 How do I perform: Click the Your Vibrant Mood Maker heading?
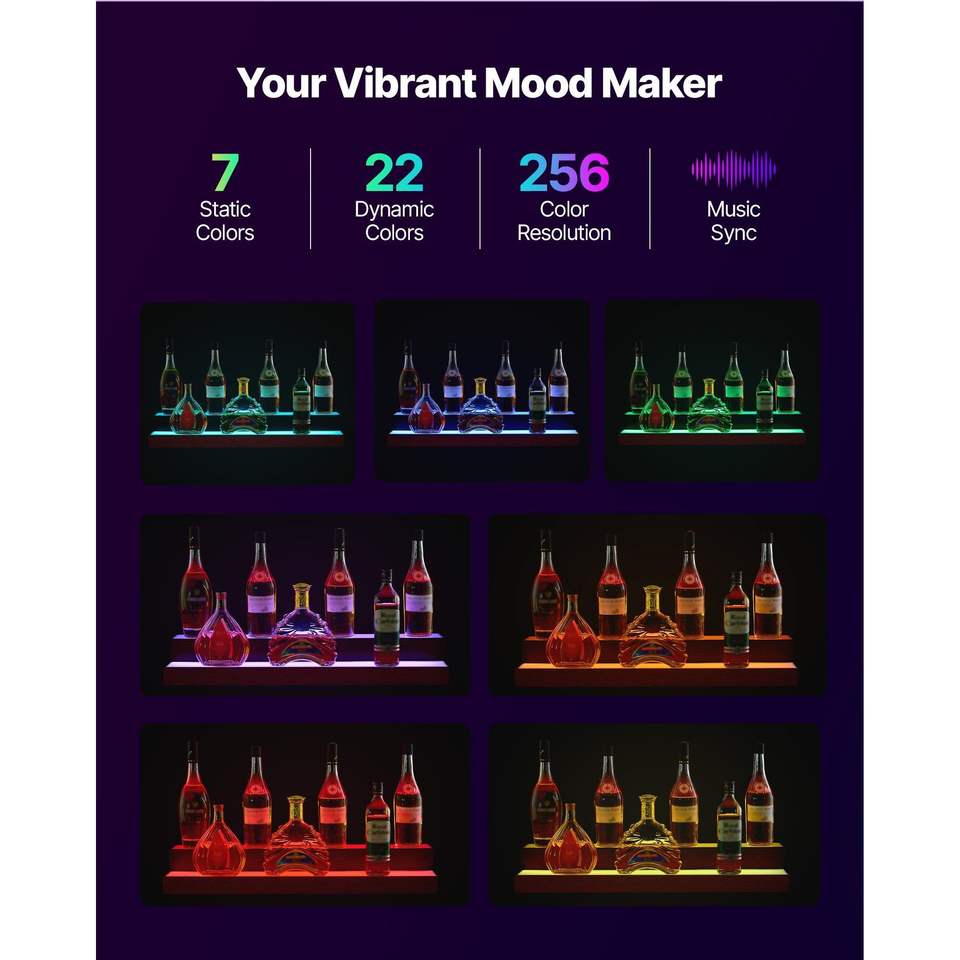pyautogui.click(x=479, y=83)
